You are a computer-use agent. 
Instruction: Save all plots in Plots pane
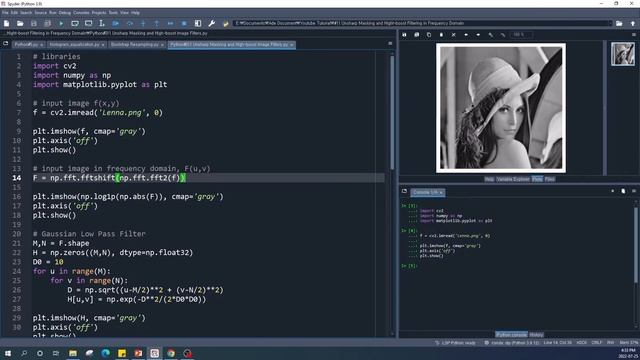pyautogui.click(x=417, y=35)
